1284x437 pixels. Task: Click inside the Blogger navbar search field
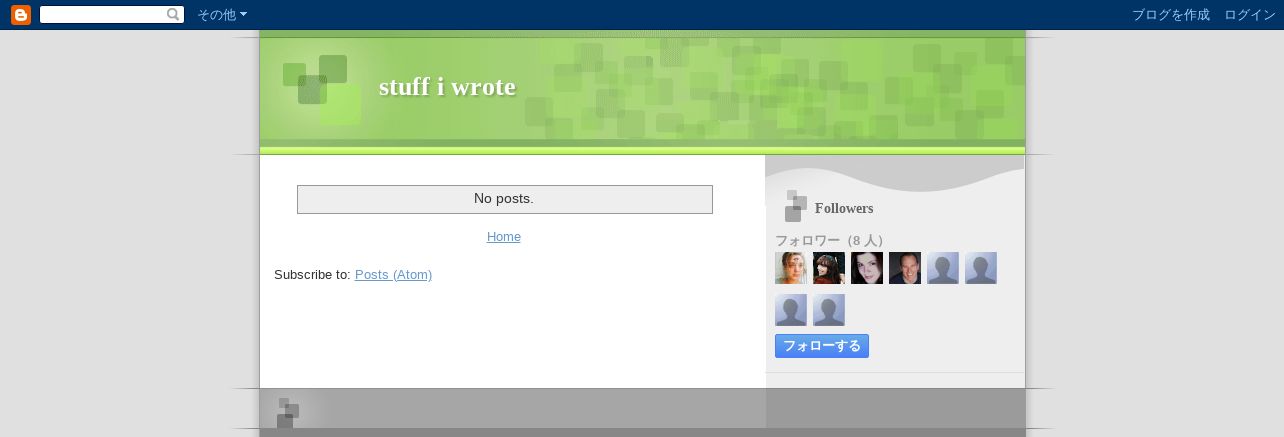103,15
